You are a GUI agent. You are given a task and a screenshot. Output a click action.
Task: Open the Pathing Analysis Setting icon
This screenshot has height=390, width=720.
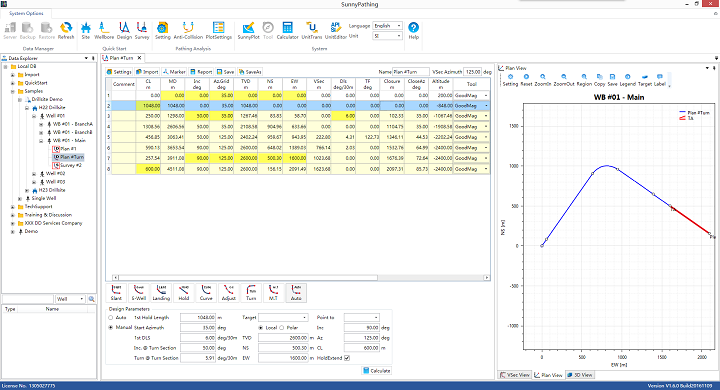163,30
